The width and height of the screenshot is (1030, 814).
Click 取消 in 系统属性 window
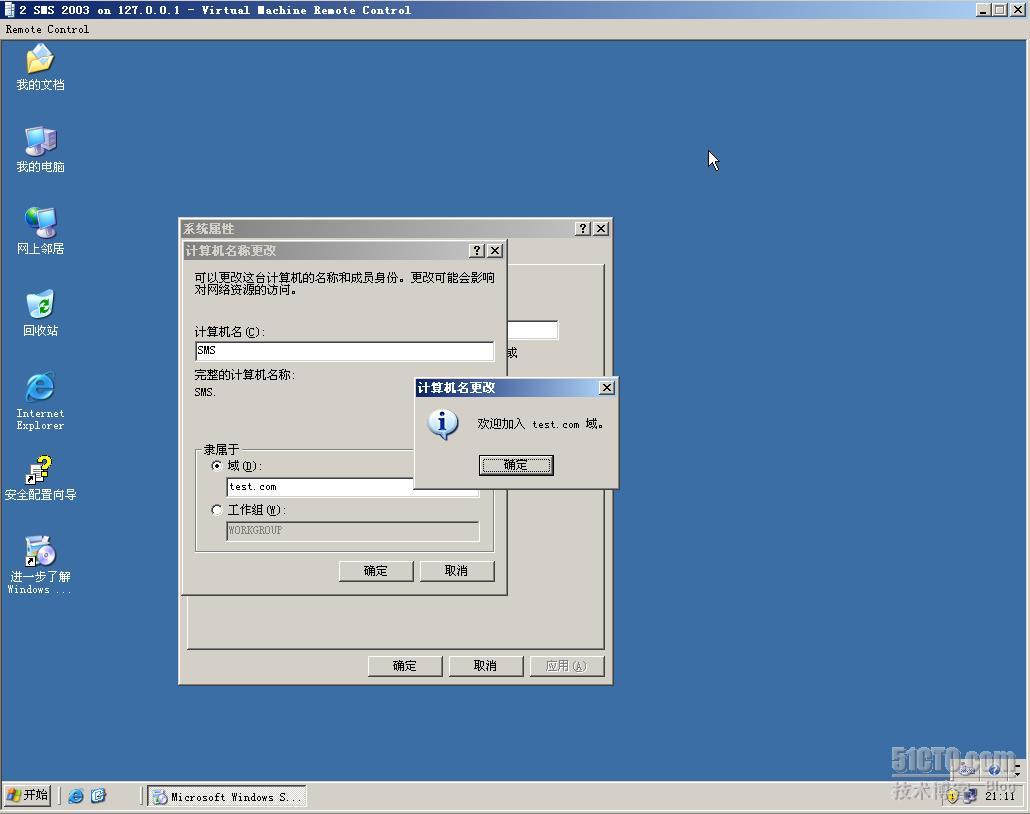[x=485, y=666]
